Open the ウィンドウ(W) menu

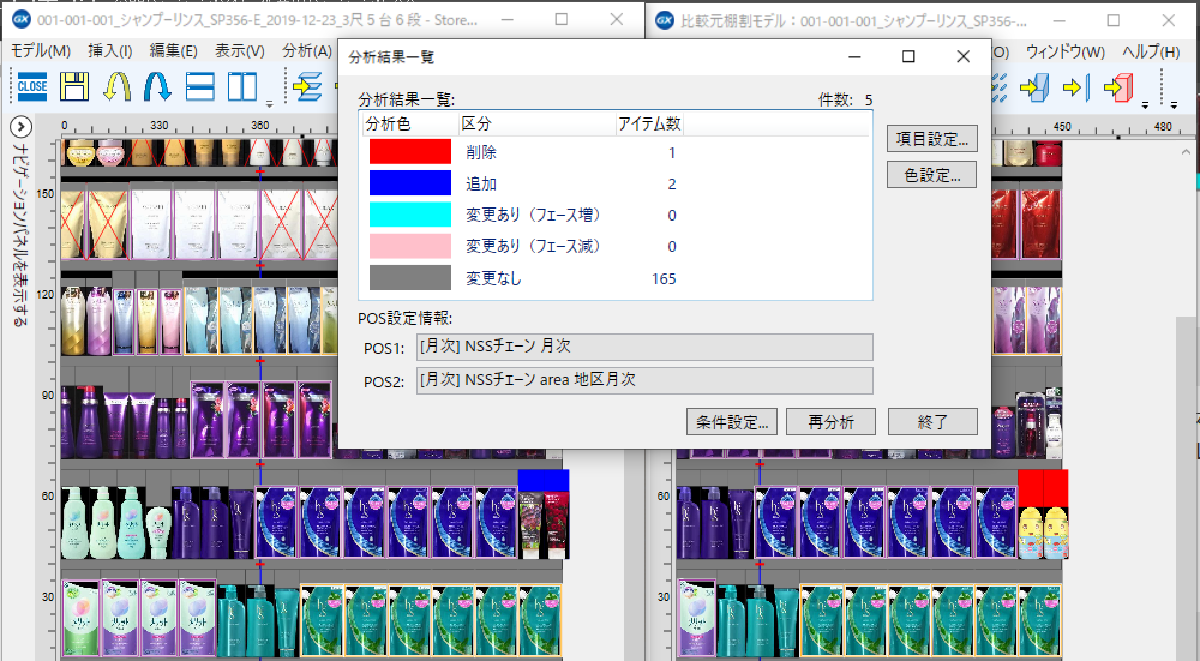pyautogui.click(x=1065, y=51)
